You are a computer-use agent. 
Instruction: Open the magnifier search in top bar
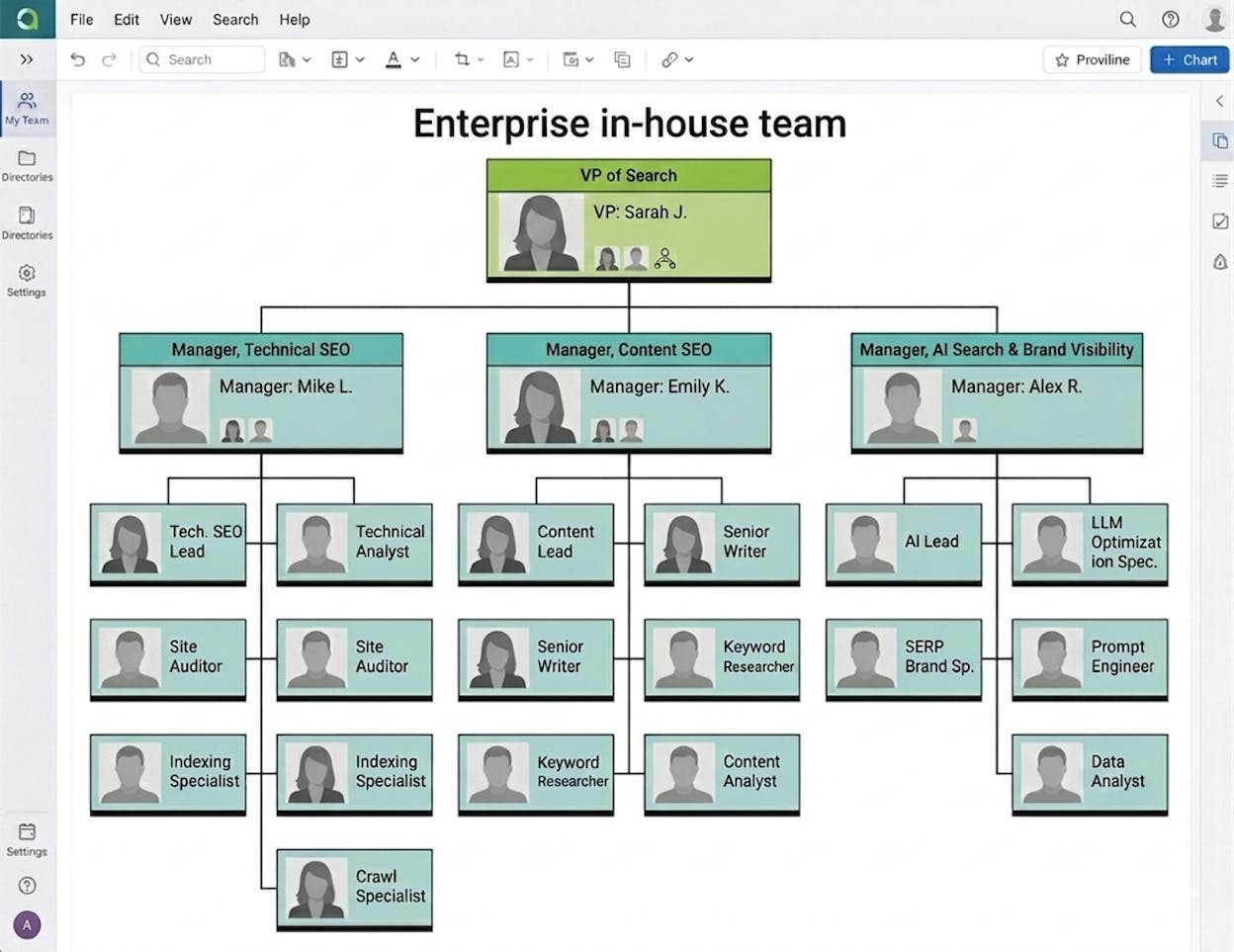(1127, 19)
